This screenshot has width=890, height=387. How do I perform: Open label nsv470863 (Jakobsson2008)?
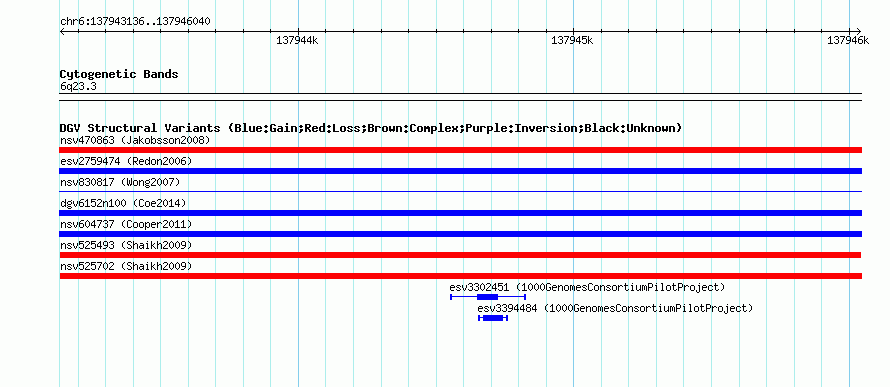pyautogui.click(x=135, y=140)
